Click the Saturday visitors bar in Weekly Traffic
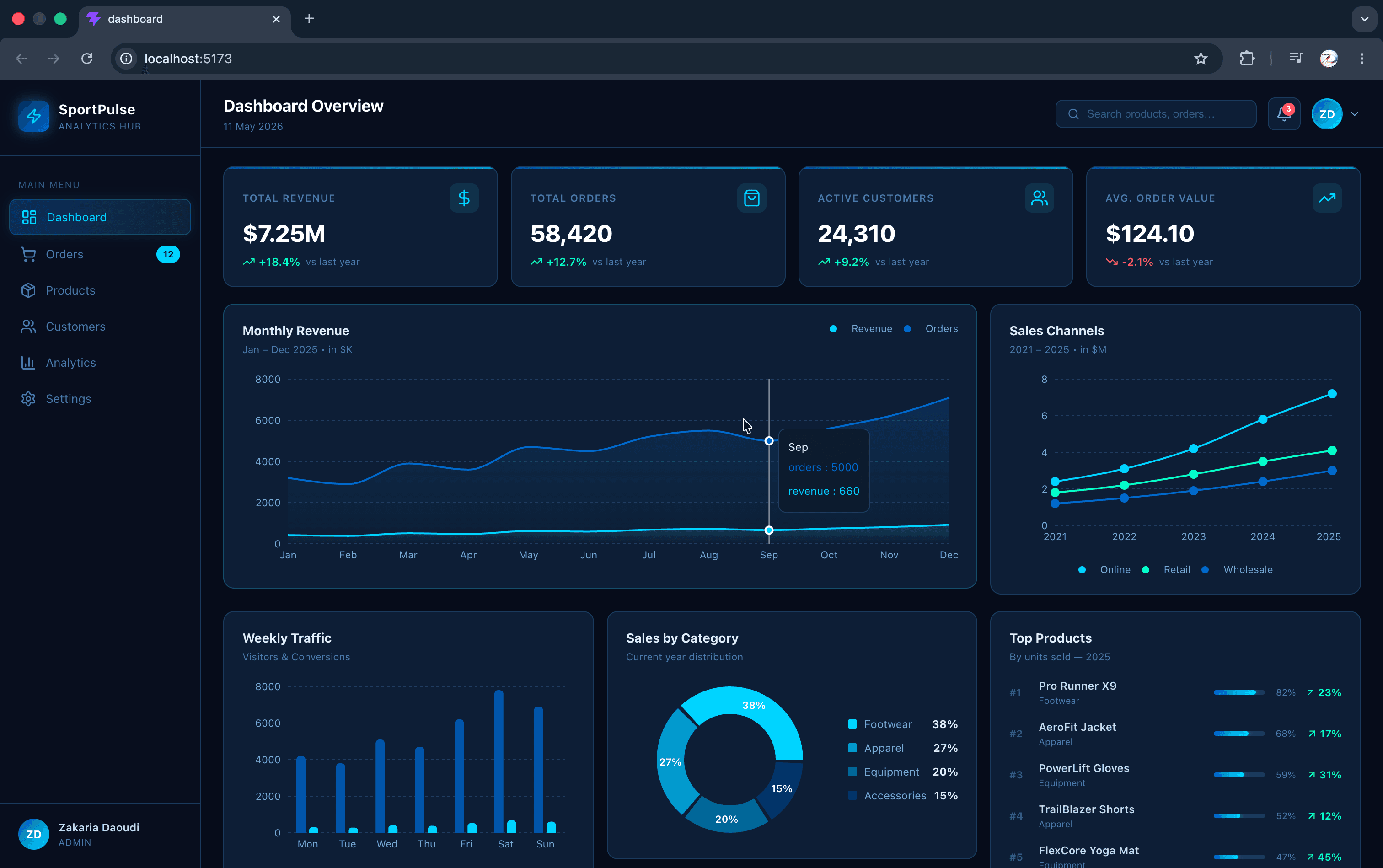Screen dimensions: 1383x868 499,761
